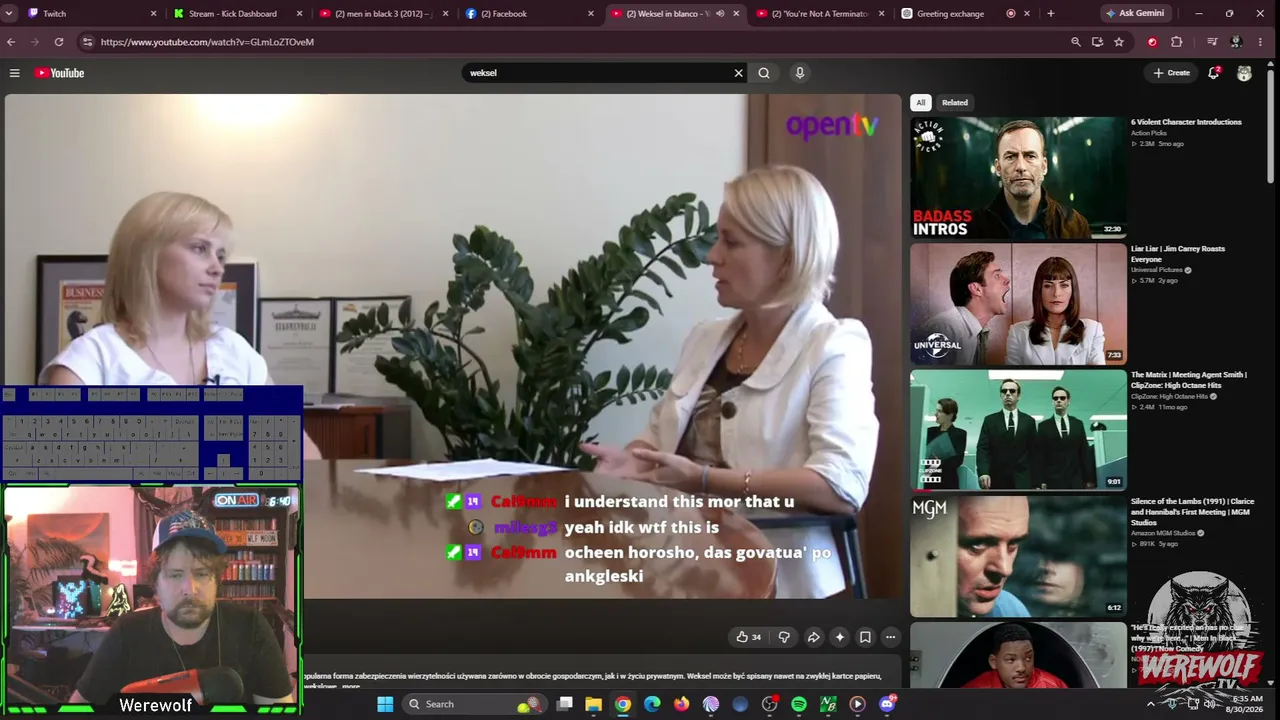Open the Chrome three-dot menu
The width and height of the screenshot is (1280, 720).
[1261, 42]
